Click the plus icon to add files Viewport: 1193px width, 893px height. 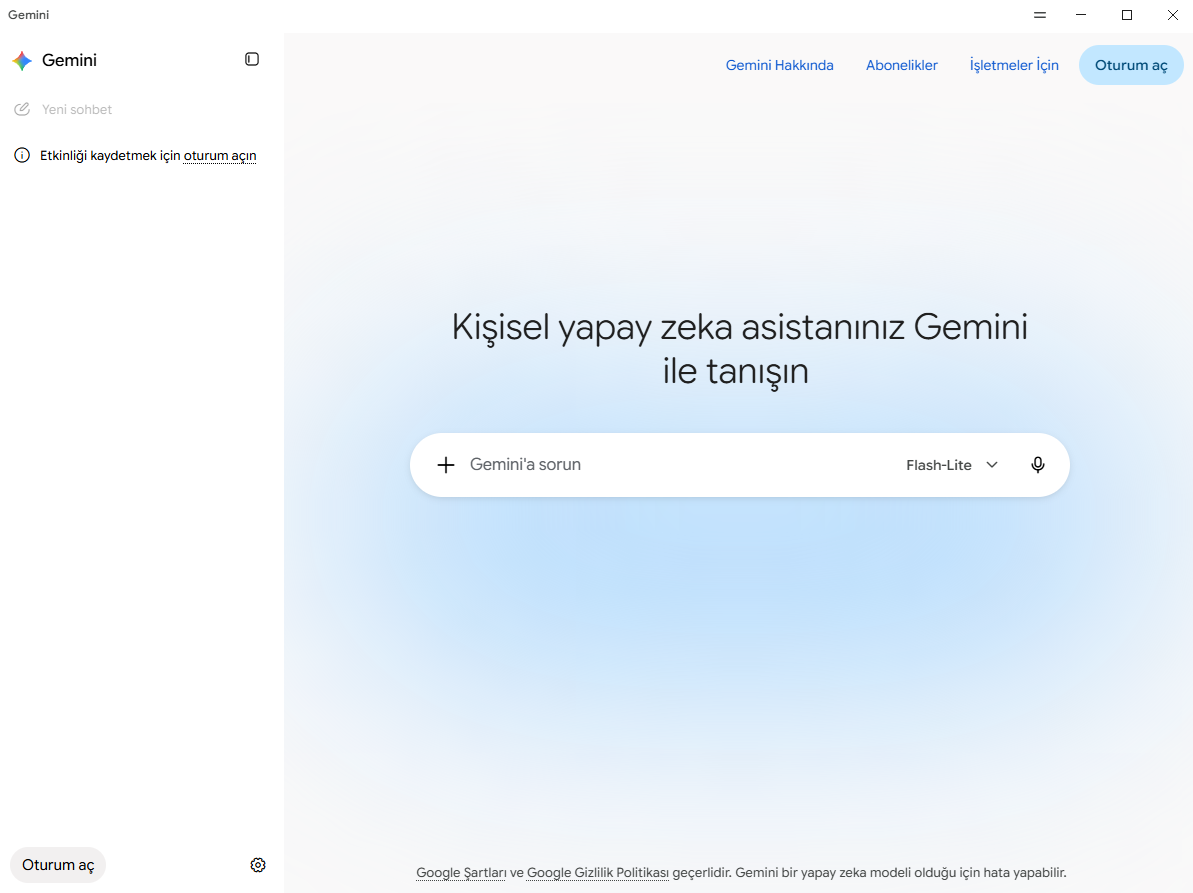click(x=446, y=465)
